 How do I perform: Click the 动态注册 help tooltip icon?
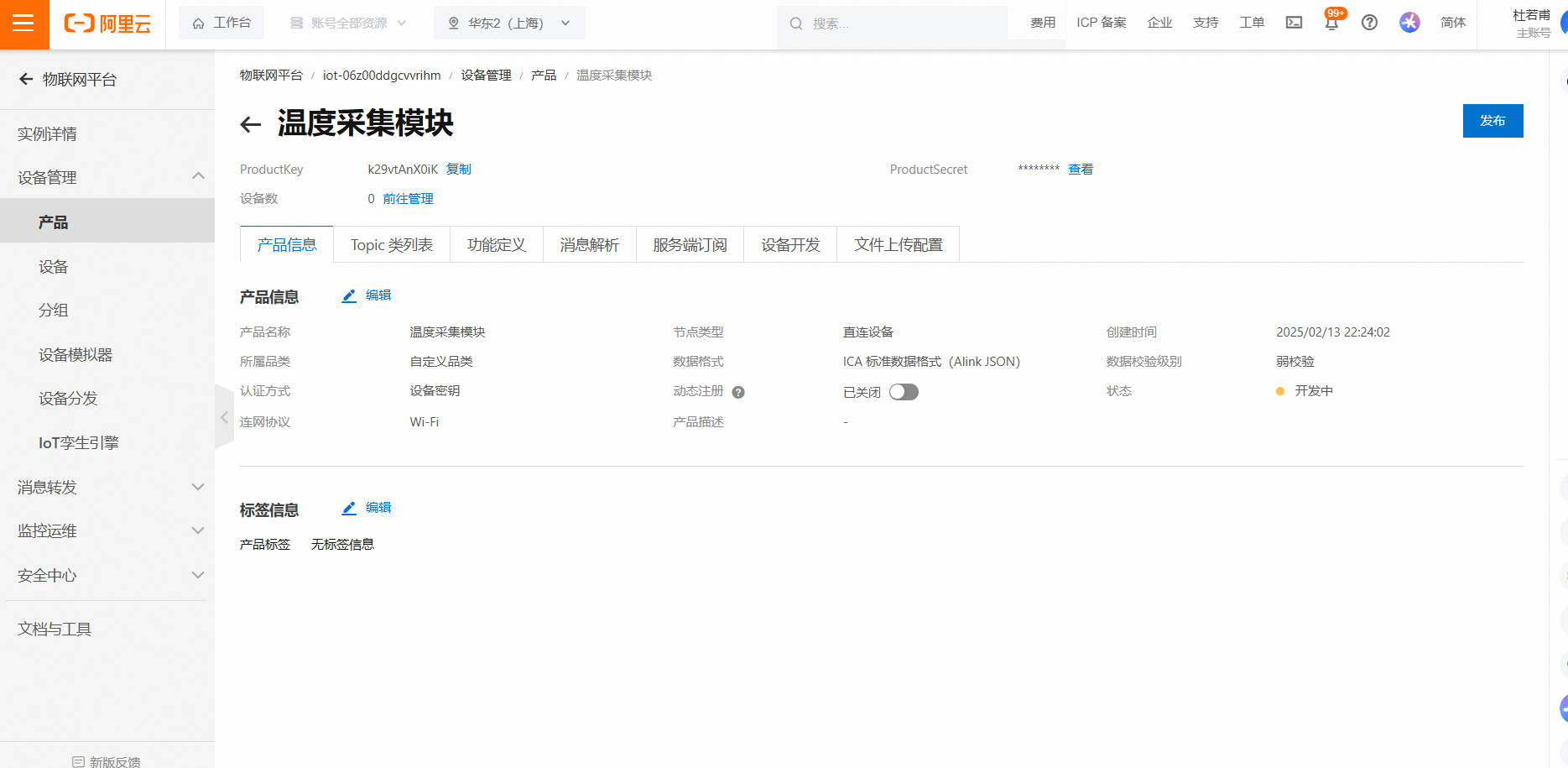pyautogui.click(x=738, y=392)
